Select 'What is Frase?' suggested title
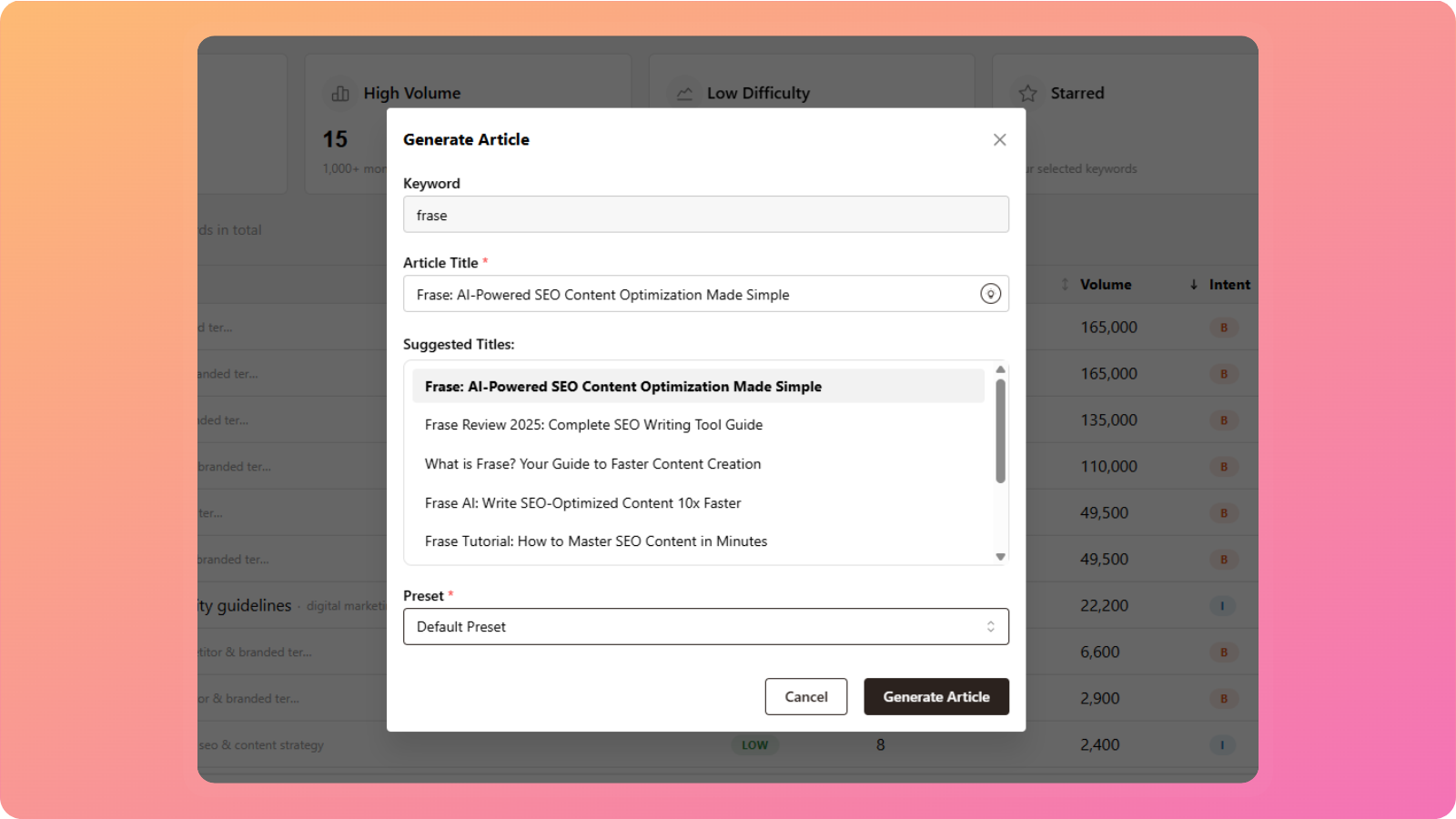 point(592,464)
